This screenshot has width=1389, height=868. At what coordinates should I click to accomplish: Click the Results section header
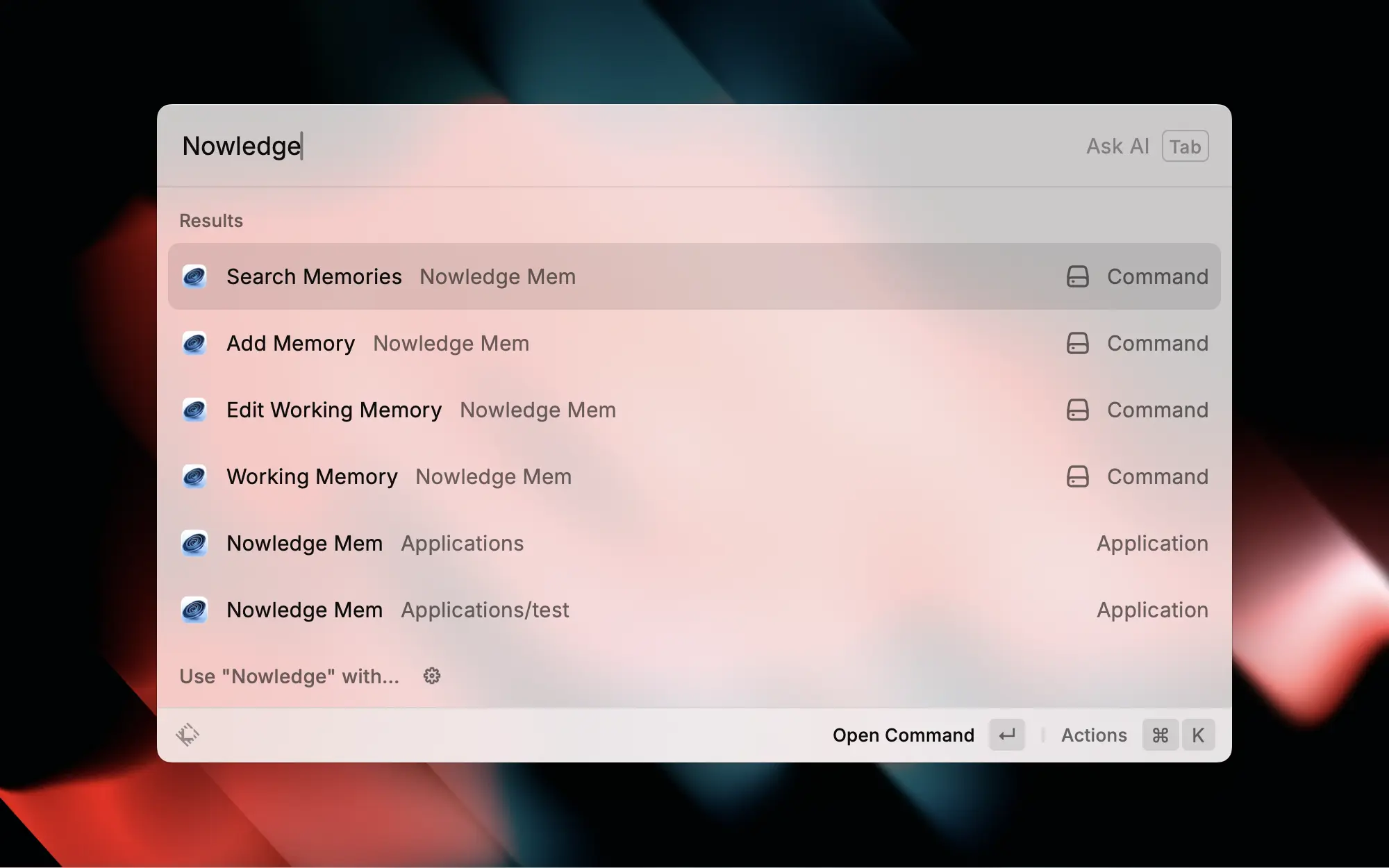[210, 220]
